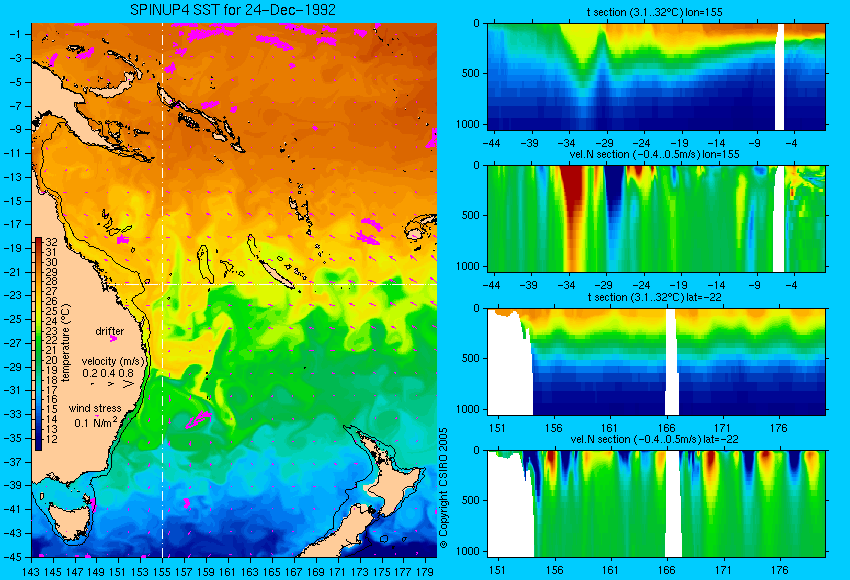The width and height of the screenshot is (850, 580).
Task: Click the map latitude axis label '-23'
Action: pos(13,295)
